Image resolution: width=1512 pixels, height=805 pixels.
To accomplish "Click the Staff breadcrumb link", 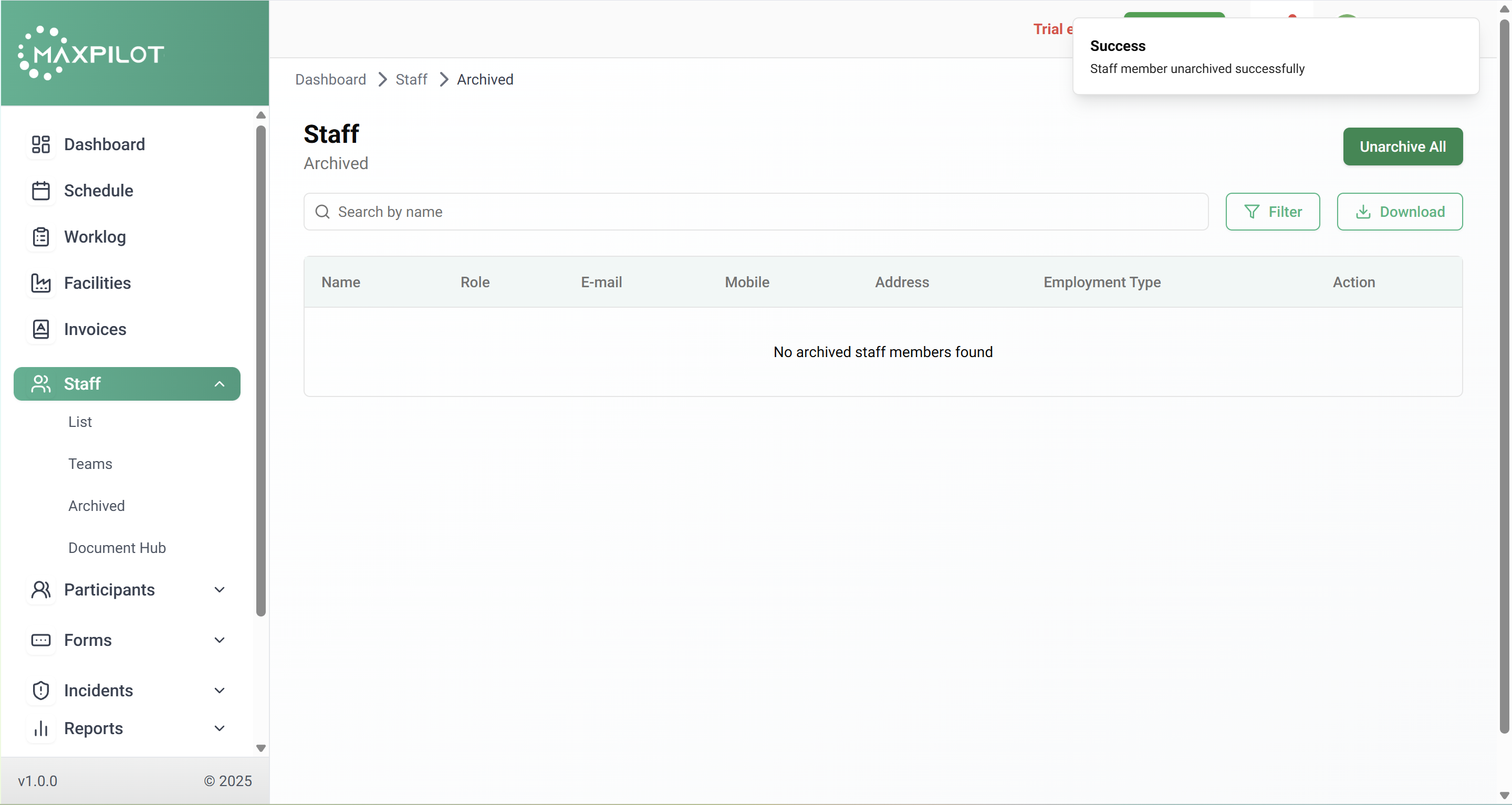I will point(411,79).
